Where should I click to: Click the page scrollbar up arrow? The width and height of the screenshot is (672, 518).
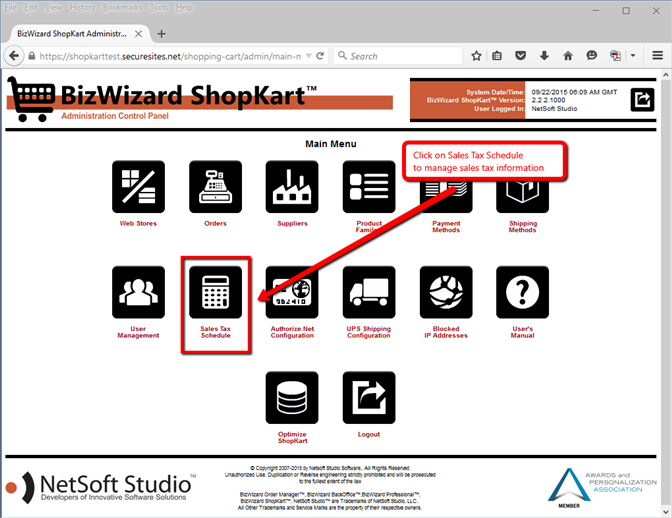pyautogui.click(x=666, y=75)
